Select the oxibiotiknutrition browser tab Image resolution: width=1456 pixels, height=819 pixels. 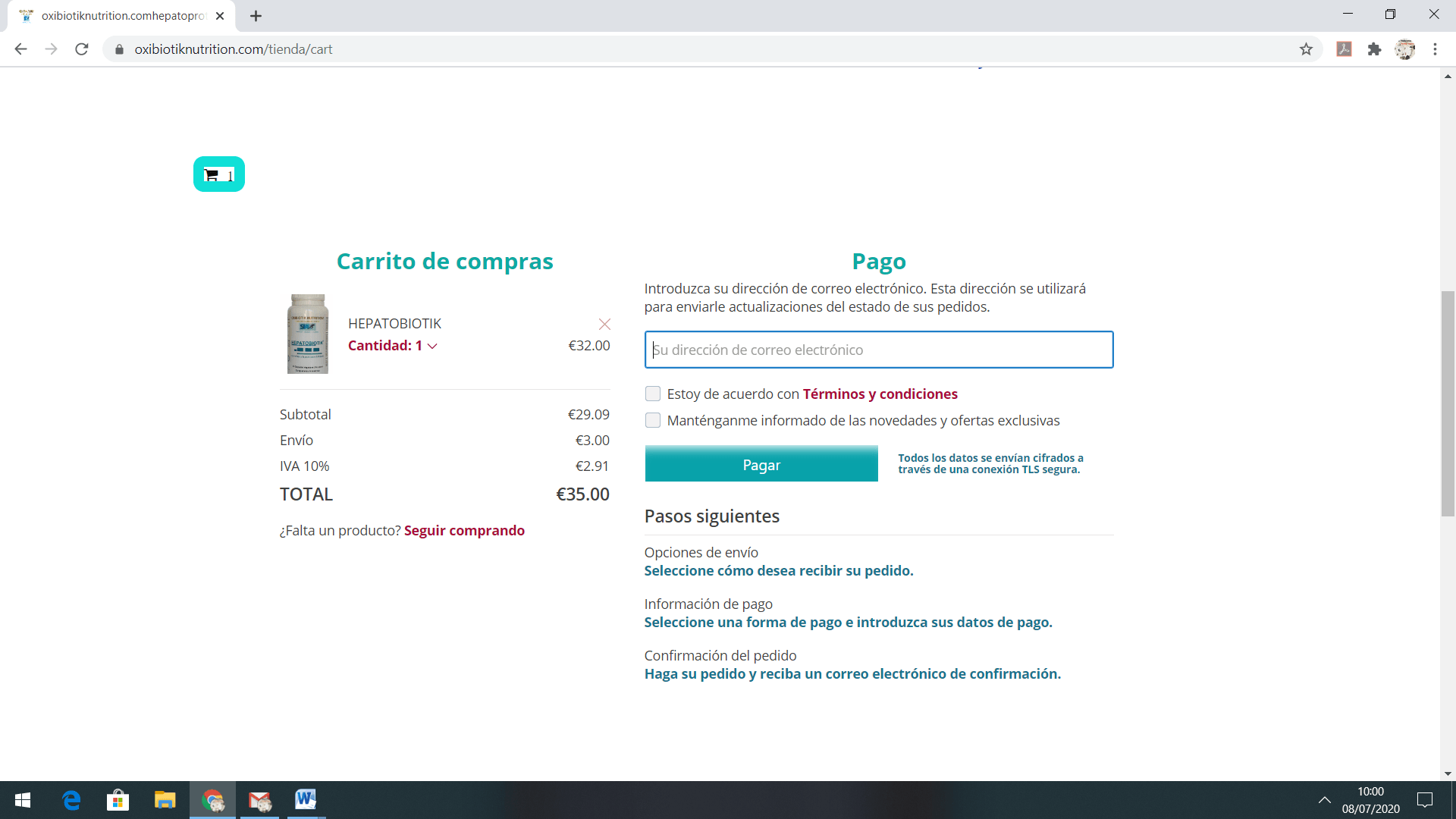click(121, 16)
